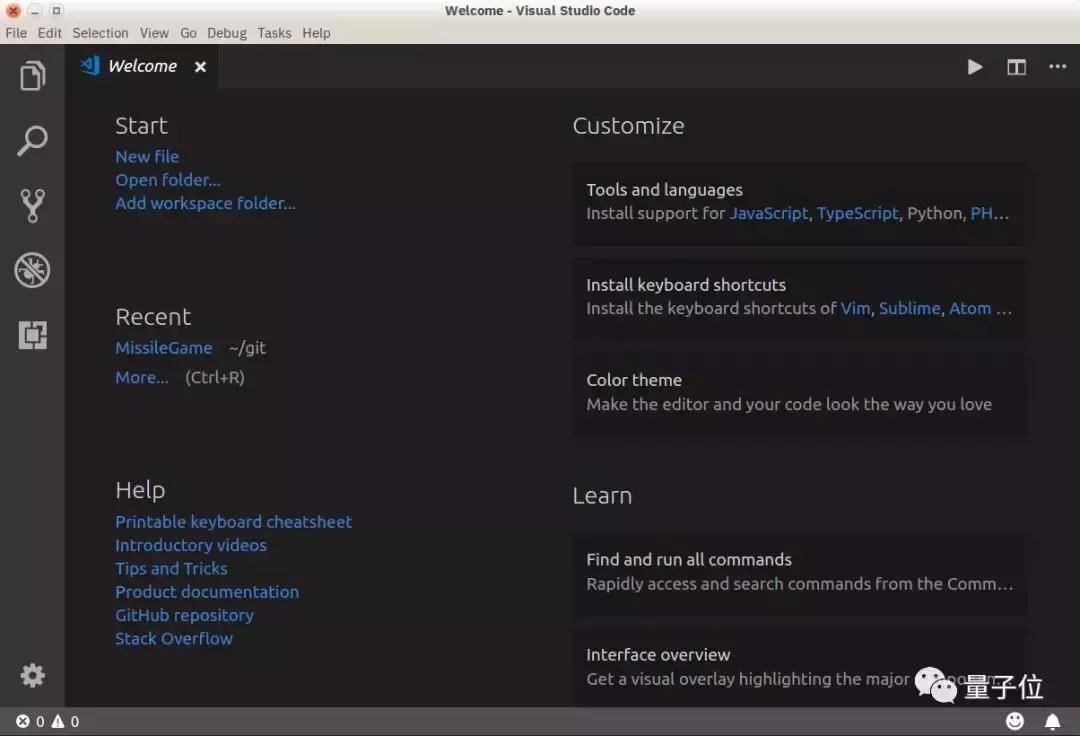This screenshot has width=1080, height=736.
Task: Open the Manage settings gear icon
Action: coord(32,675)
